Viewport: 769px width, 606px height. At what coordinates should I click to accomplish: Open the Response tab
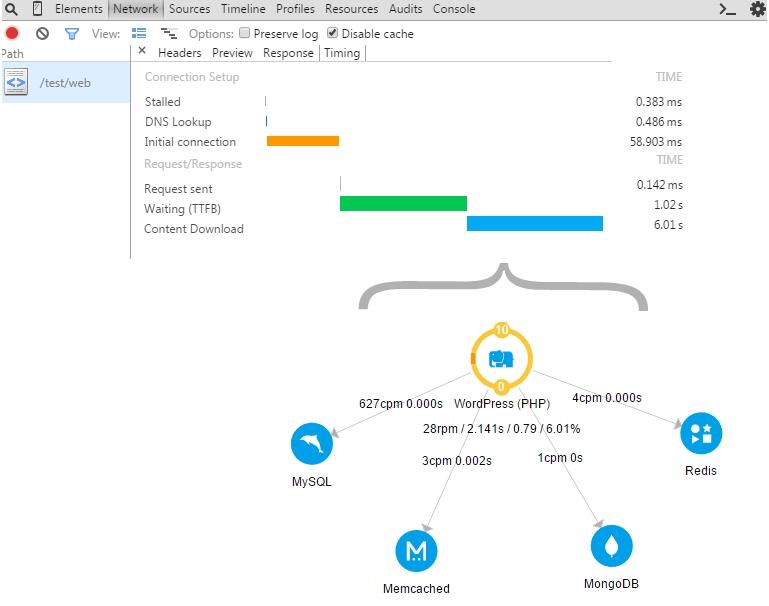point(288,53)
